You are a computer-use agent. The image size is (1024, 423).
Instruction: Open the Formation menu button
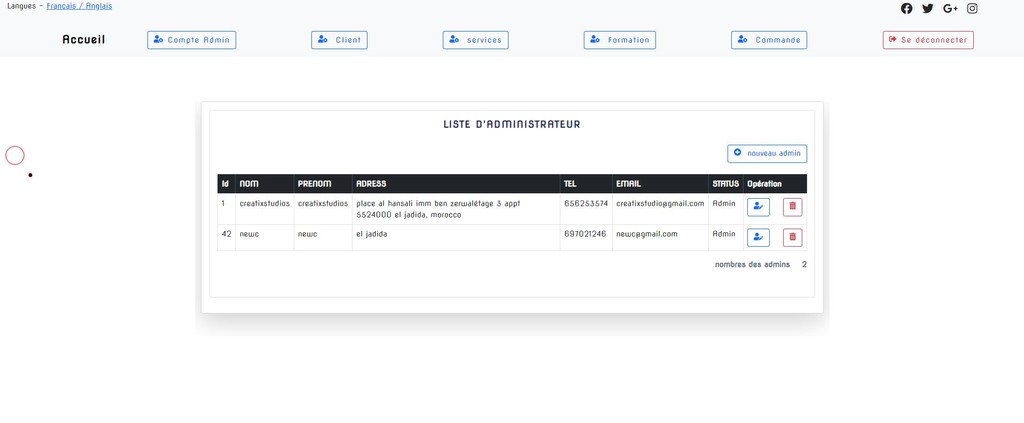point(620,40)
